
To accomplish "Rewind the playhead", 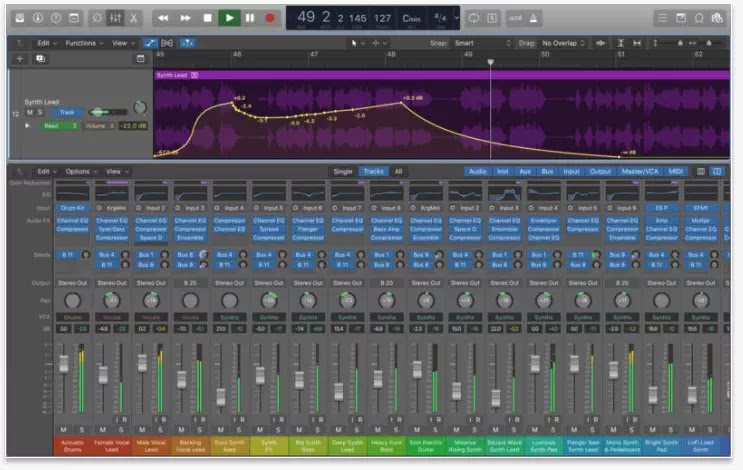I will click(x=163, y=18).
